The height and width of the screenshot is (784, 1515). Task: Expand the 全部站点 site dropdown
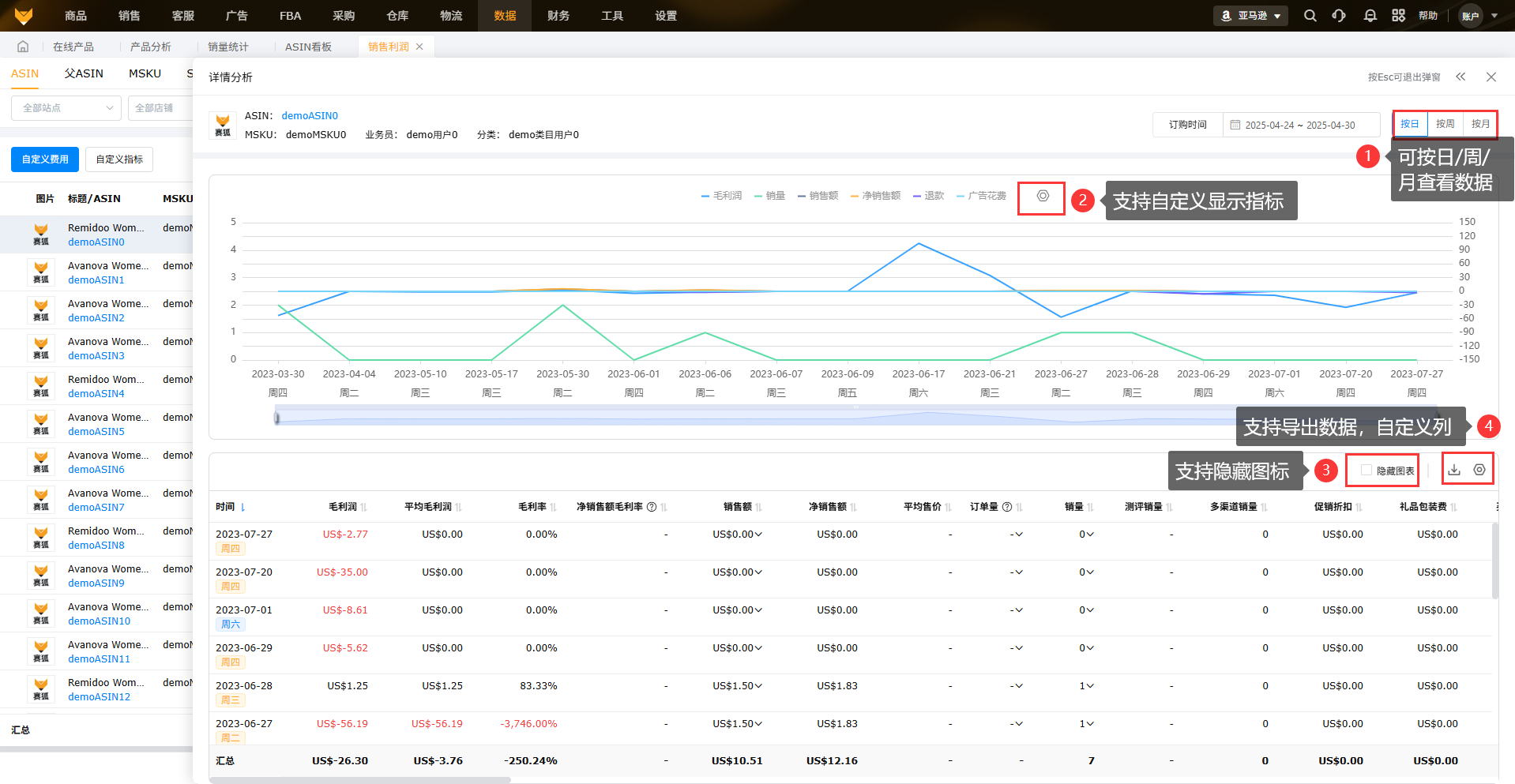(66, 108)
